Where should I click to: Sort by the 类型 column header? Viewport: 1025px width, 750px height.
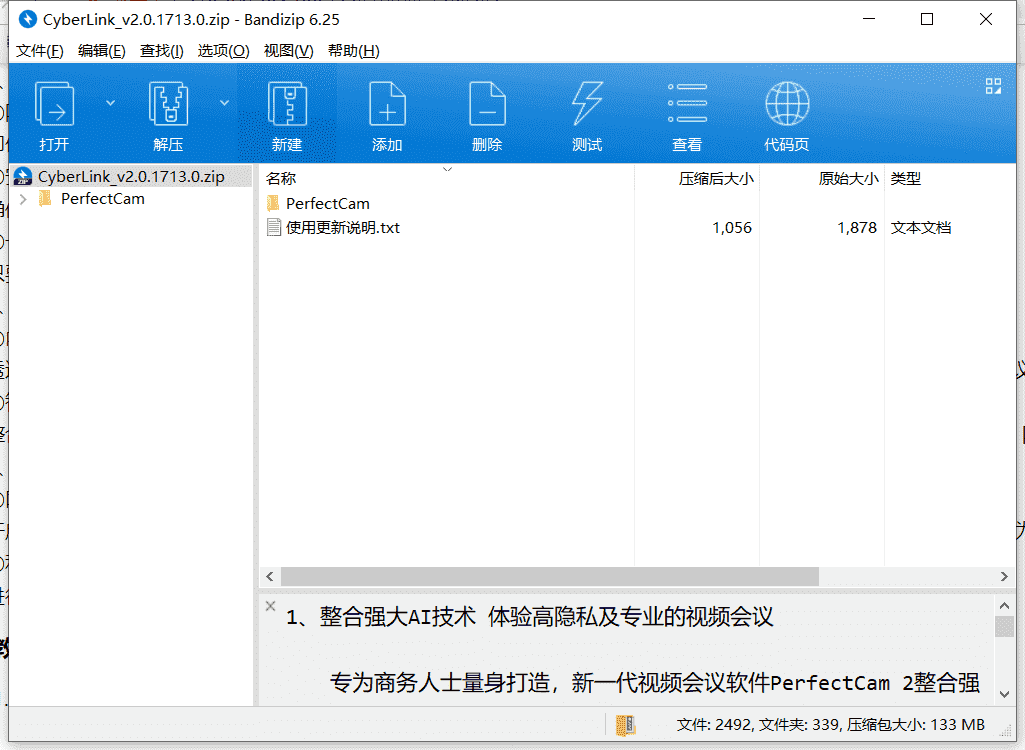[x=905, y=179]
